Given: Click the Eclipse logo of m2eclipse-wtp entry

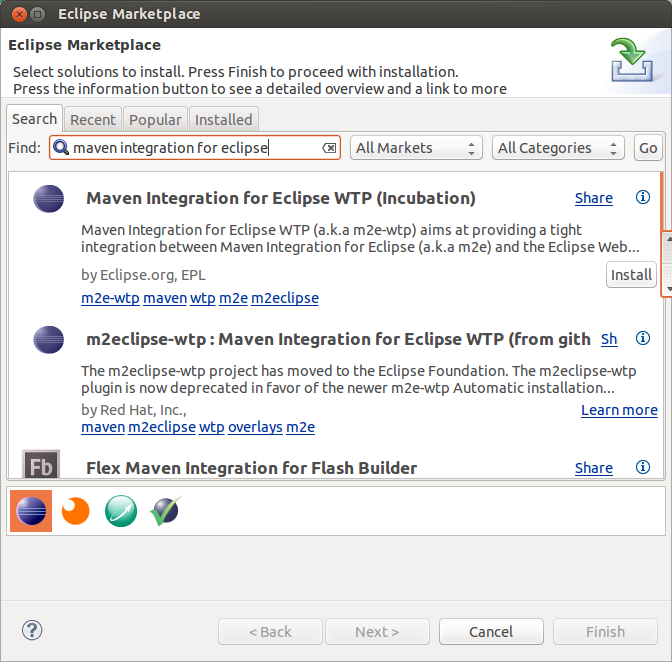Looking at the screenshot, I should [x=48, y=339].
